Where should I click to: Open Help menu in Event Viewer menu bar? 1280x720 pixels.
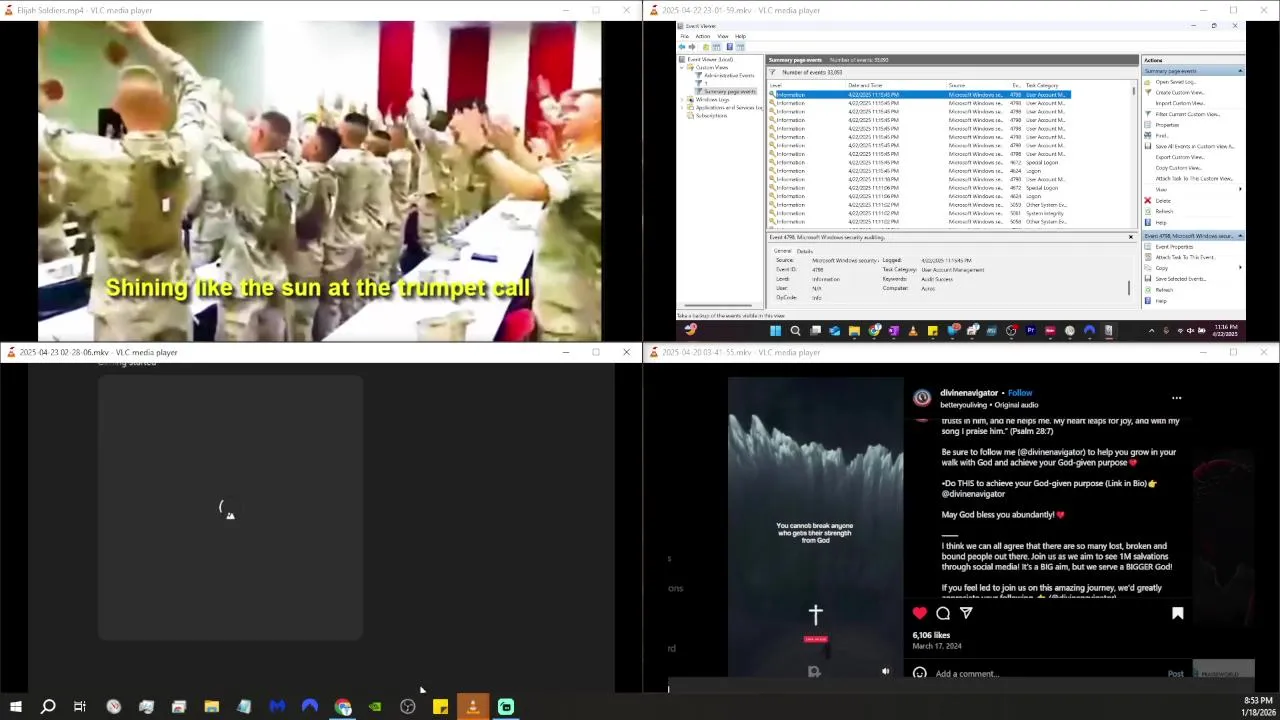click(741, 36)
